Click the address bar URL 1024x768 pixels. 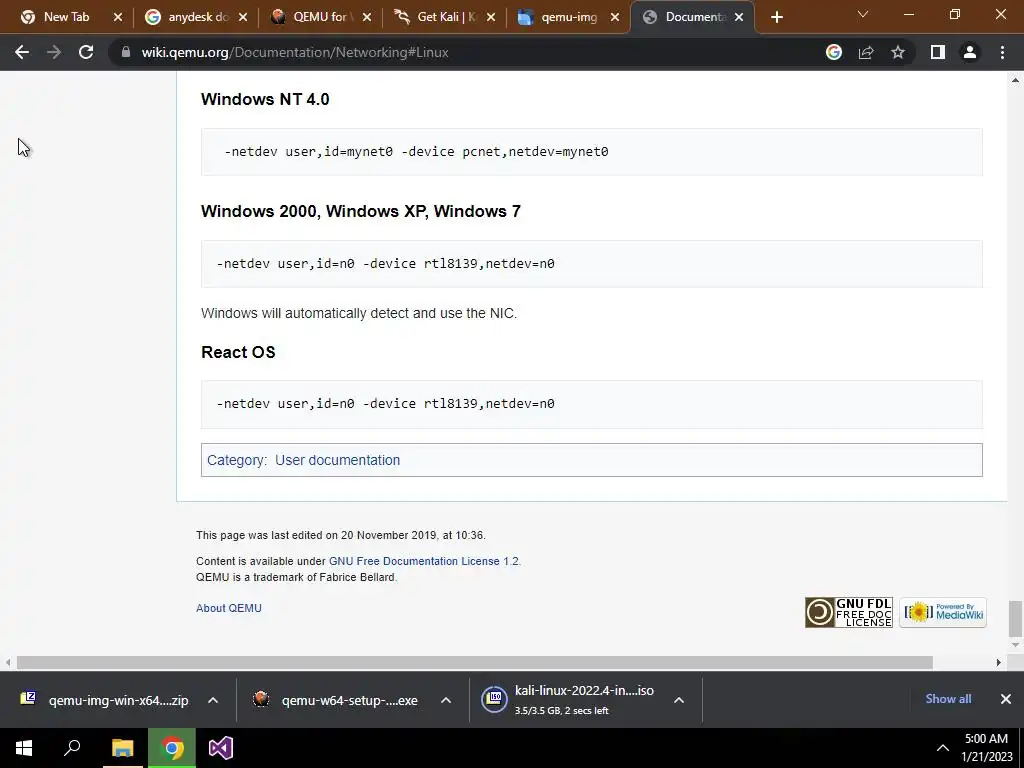tap(295, 52)
